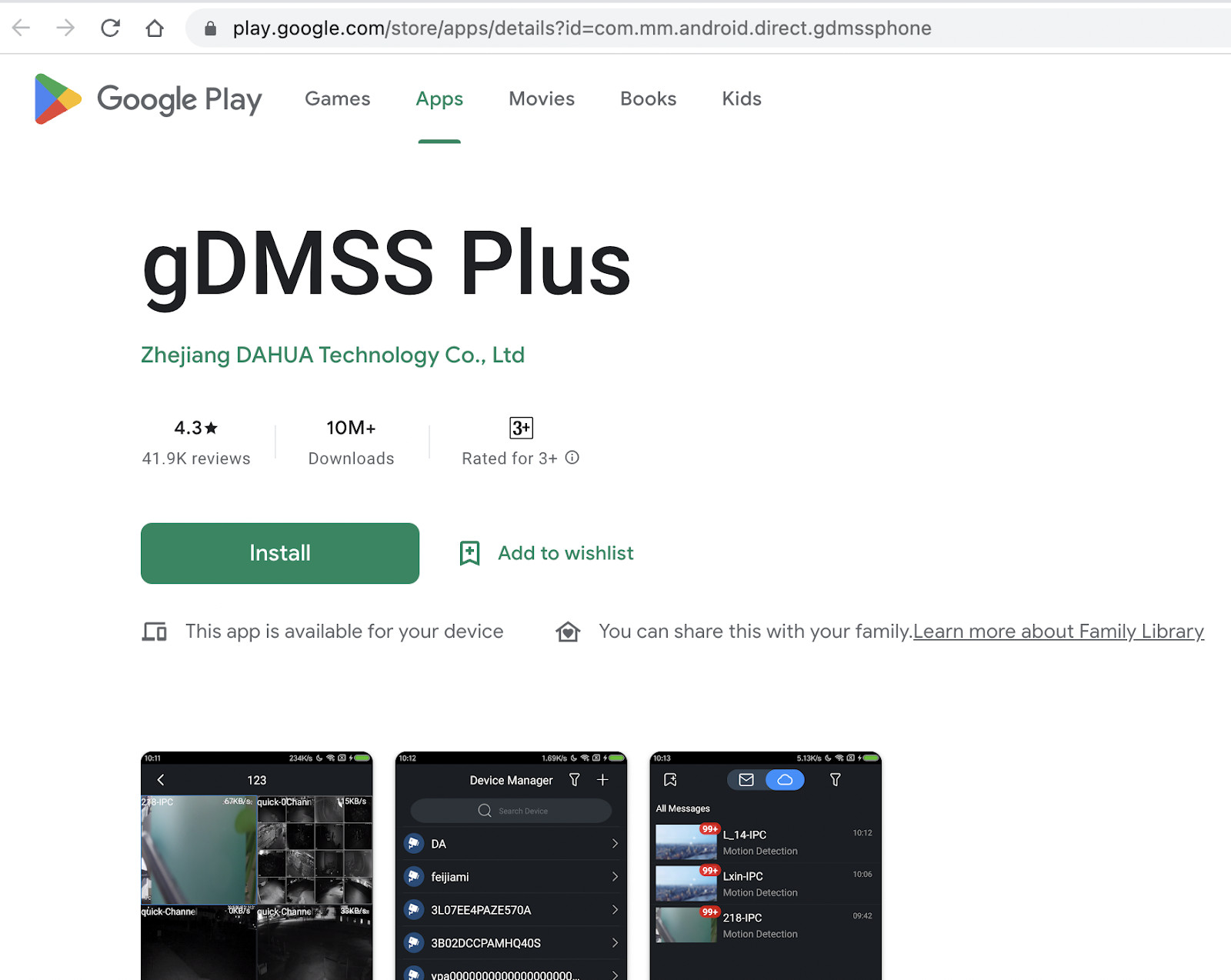1231x980 pixels.
Task: Learn more about Family Library link
Action: 1059,632
